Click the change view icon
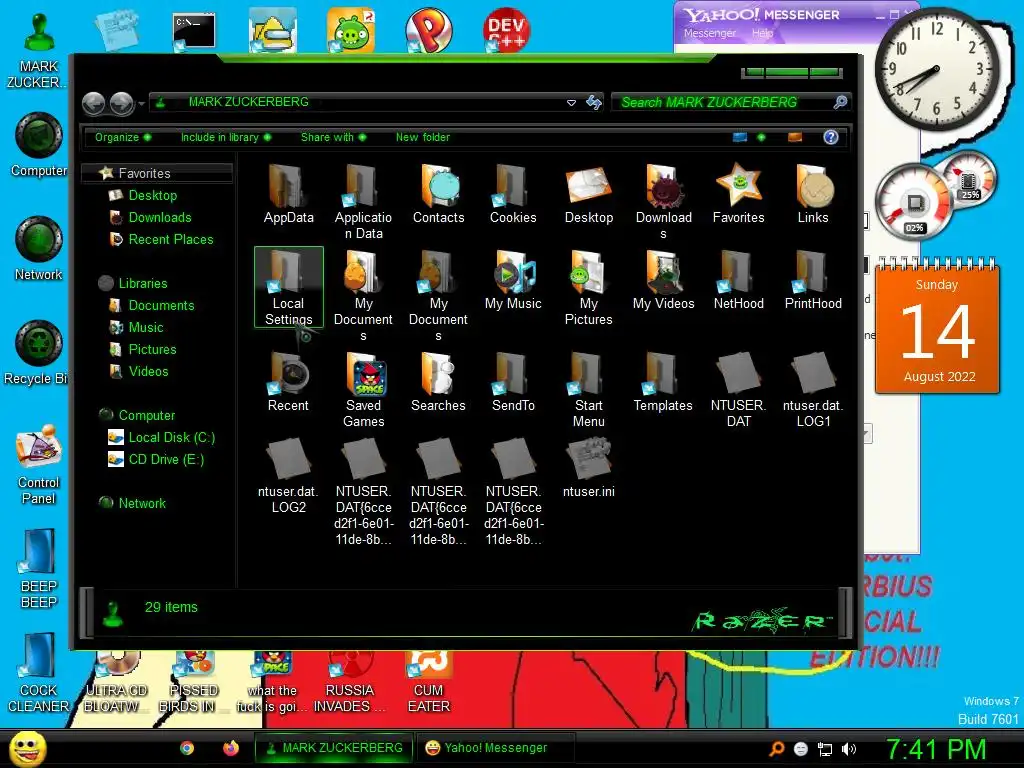 tap(740, 137)
